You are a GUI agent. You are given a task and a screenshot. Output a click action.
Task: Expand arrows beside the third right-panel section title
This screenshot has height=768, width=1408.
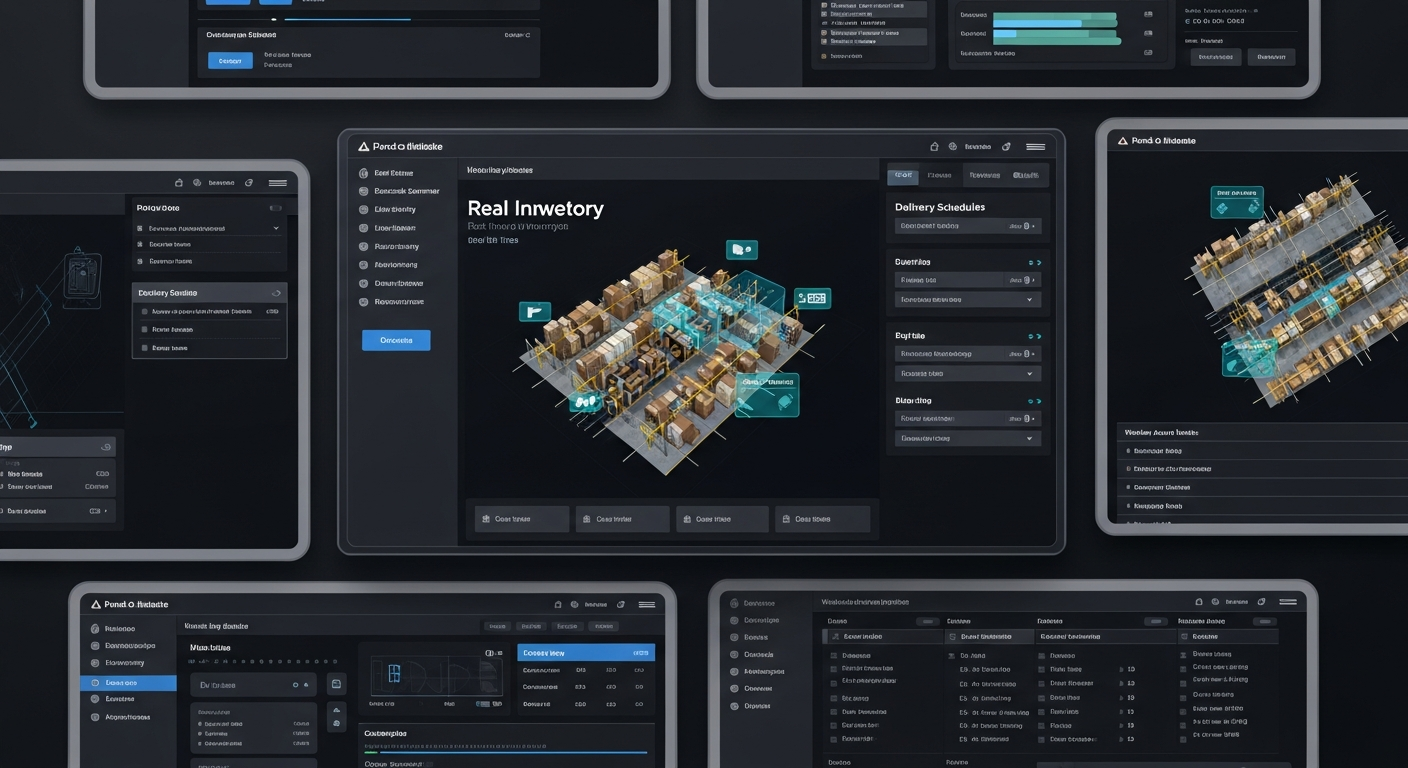(1034, 336)
